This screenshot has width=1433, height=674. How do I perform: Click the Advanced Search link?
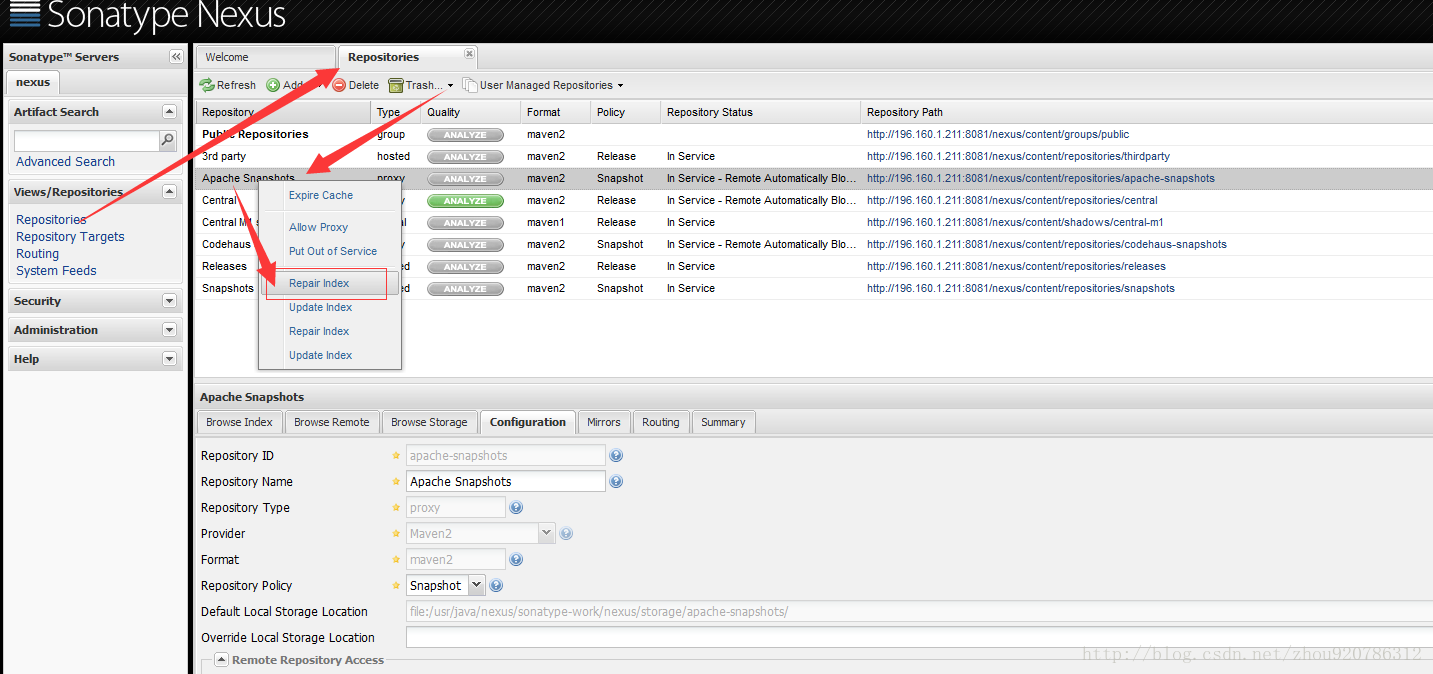pyautogui.click(x=65, y=161)
